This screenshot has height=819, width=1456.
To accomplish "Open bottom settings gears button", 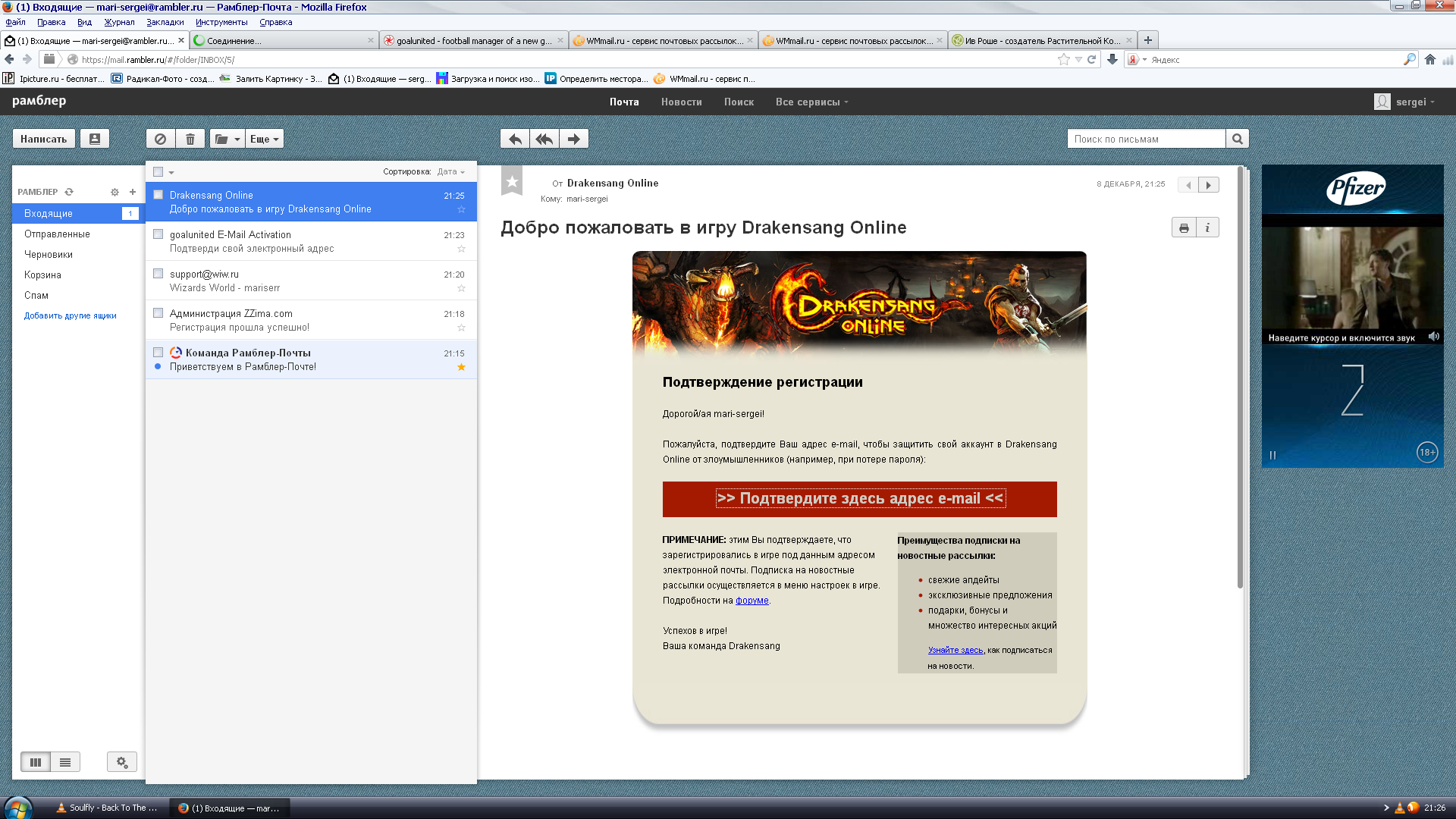I will point(122,762).
